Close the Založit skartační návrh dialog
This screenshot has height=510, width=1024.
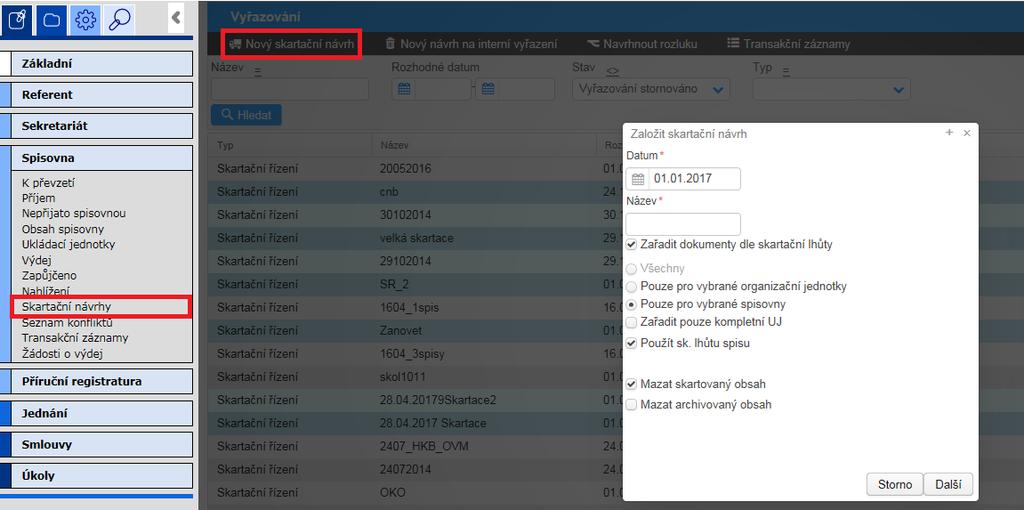967,133
